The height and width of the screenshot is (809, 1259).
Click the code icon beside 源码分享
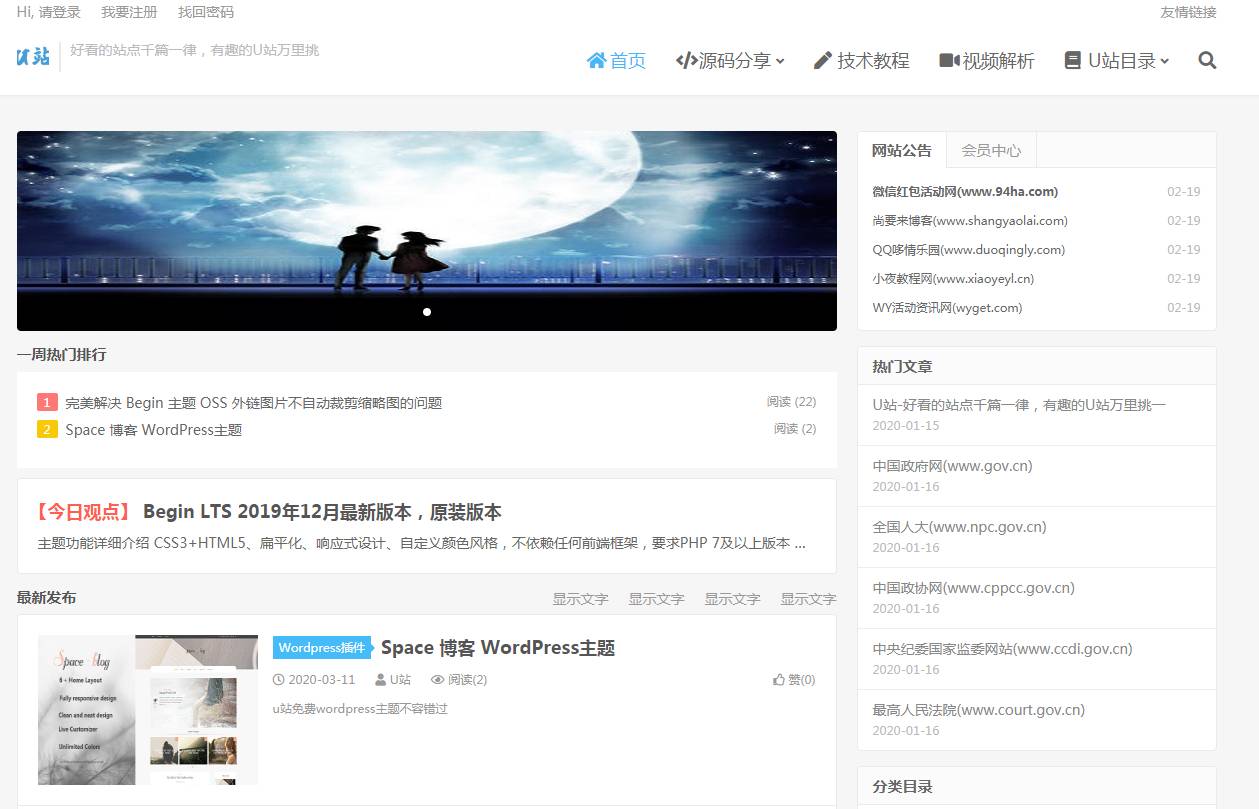tap(686, 61)
